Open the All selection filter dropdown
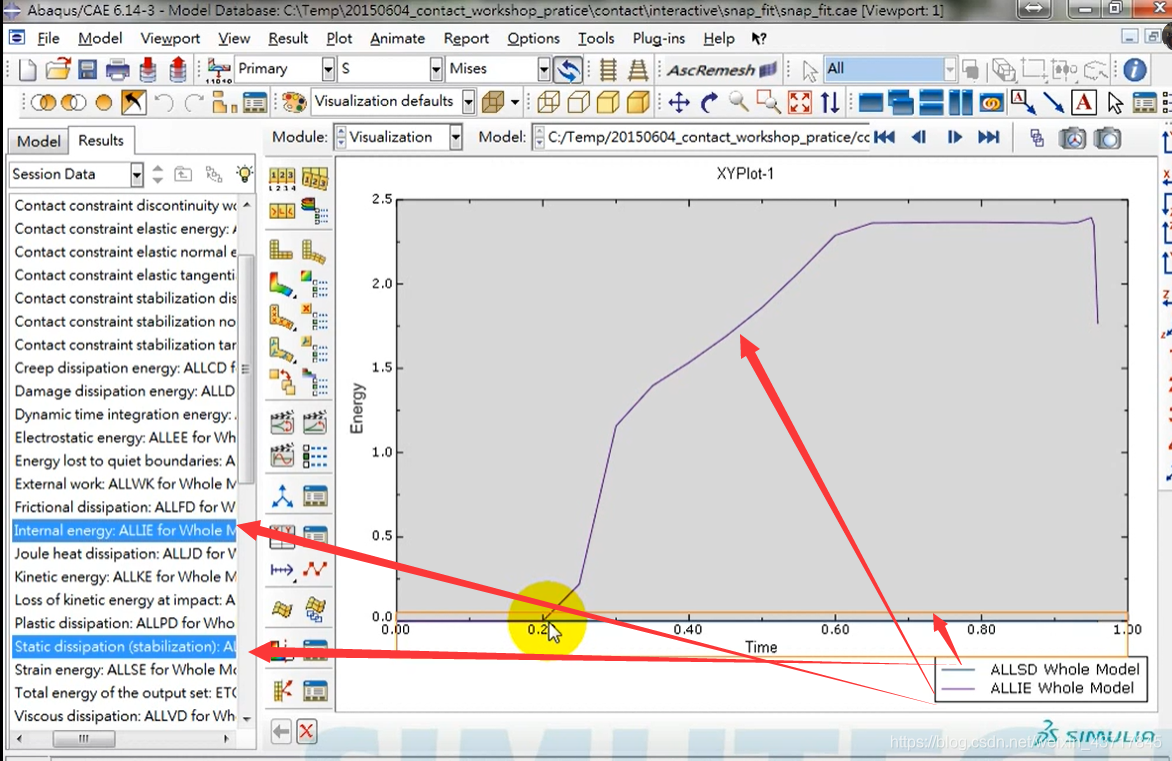This screenshot has height=761, width=1172. 950,70
